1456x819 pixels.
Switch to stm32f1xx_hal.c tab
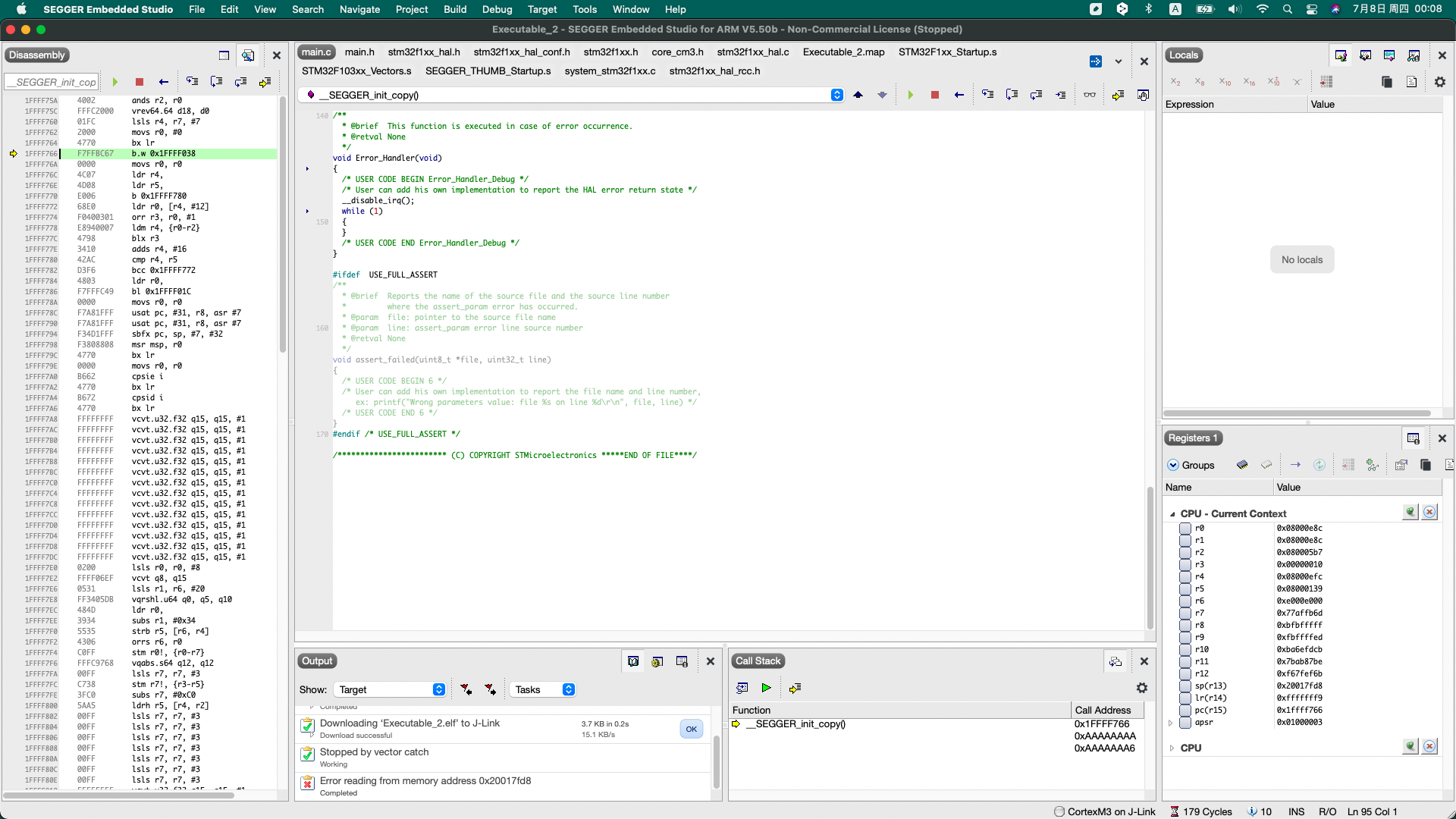(x=753, y=52)
